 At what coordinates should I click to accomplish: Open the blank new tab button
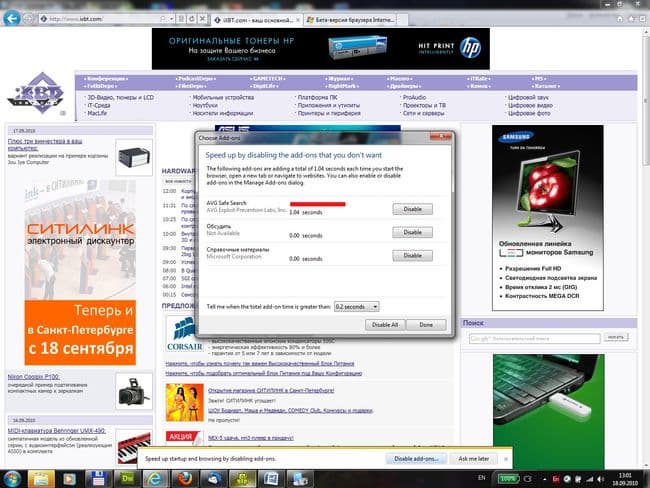click(x=403, y=20)
